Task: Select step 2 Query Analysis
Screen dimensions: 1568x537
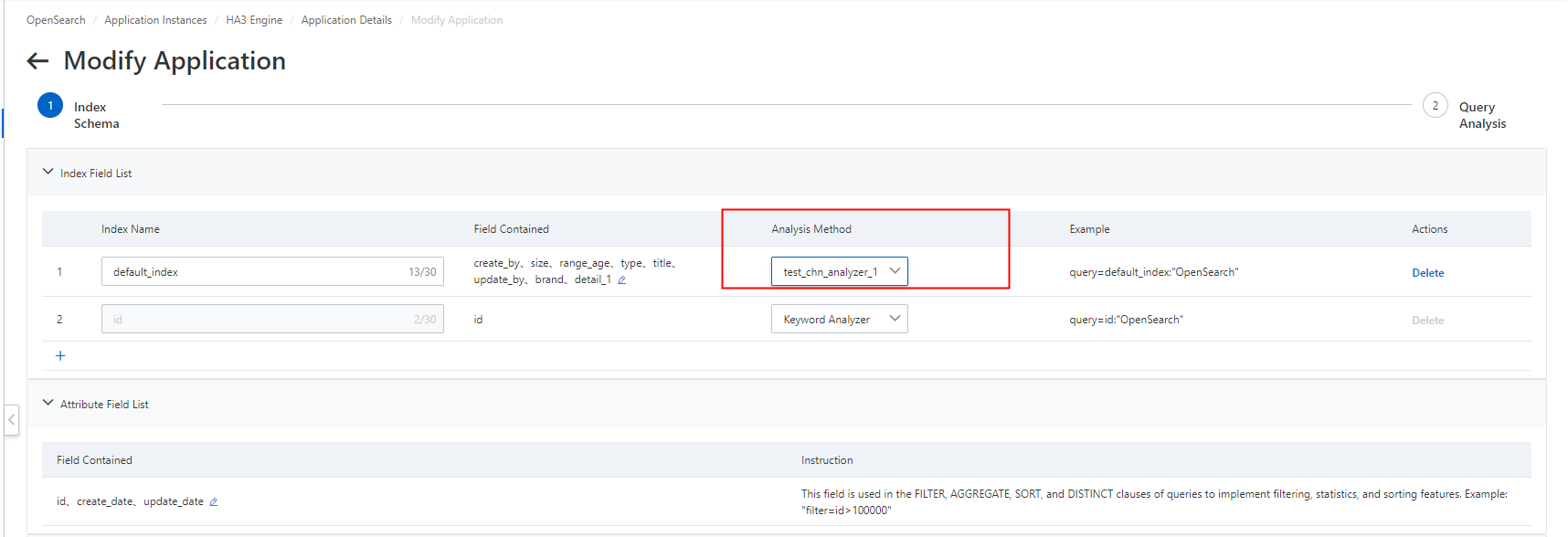Action: [x=1435, y=106]
